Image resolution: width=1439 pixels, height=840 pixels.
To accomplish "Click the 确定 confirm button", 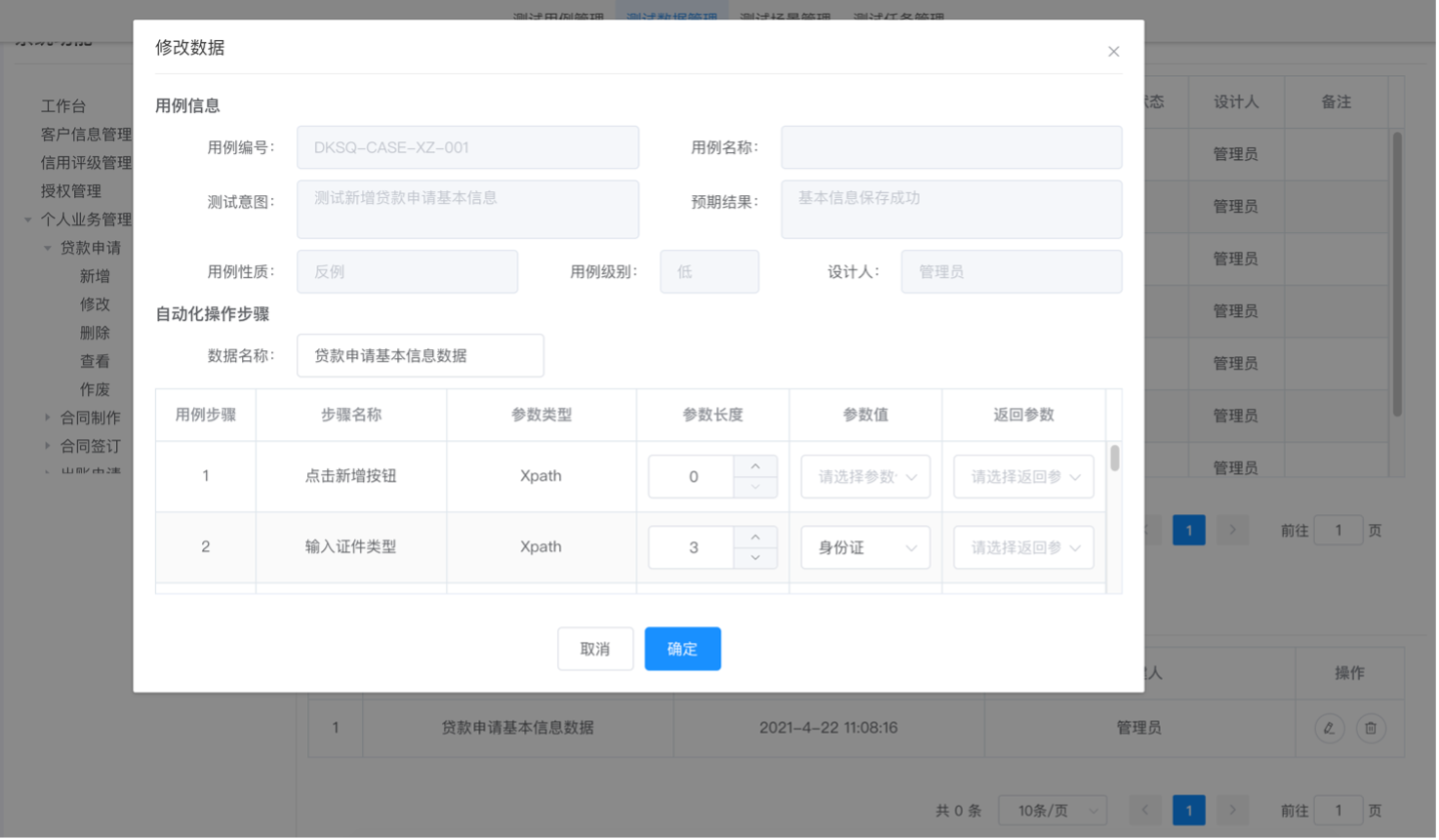I will pyautogui.click(x=682, y=649).
